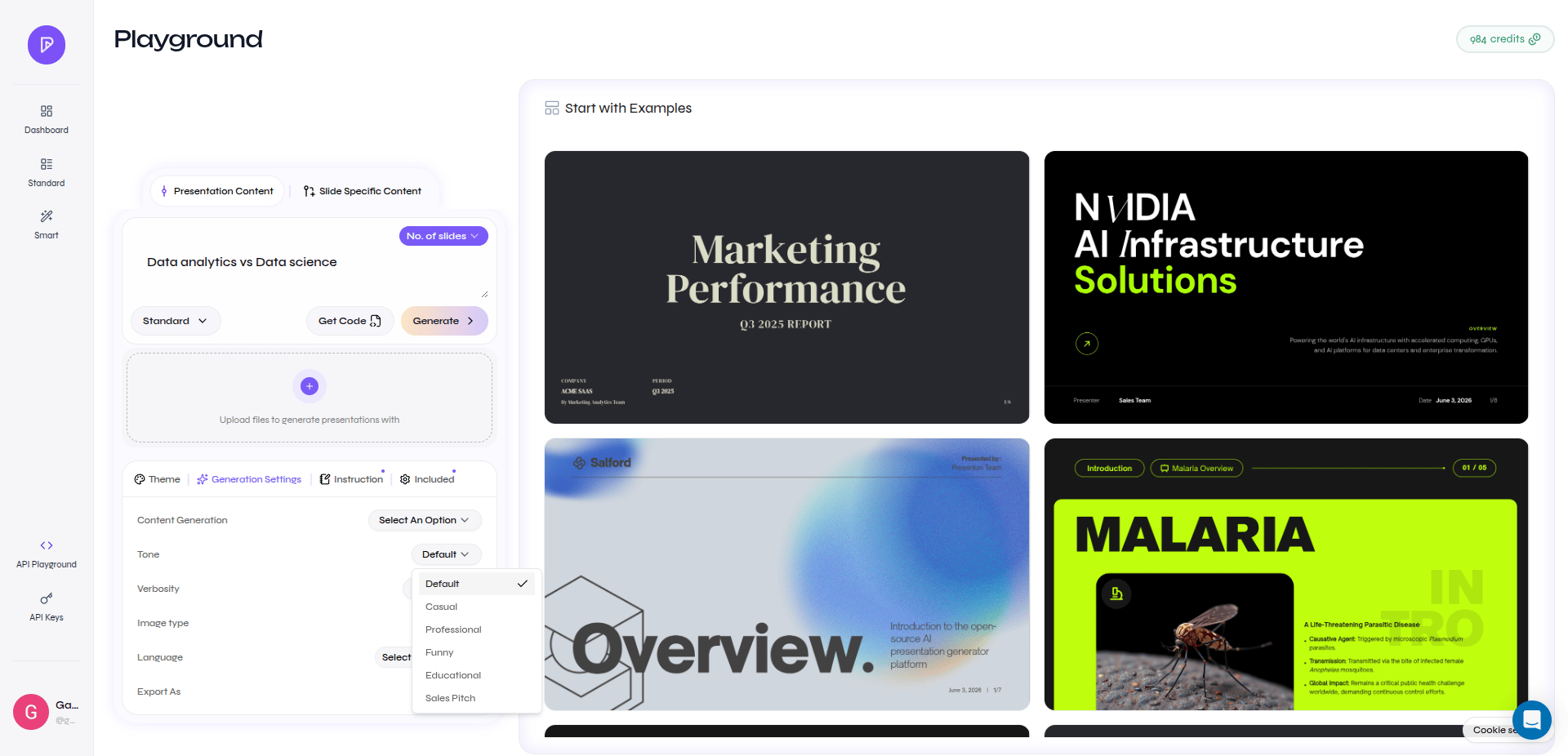Viewport: 1568px width, 756px height.
Task: Click the Start with Examples layout icon
Action: tap(552, 108)
